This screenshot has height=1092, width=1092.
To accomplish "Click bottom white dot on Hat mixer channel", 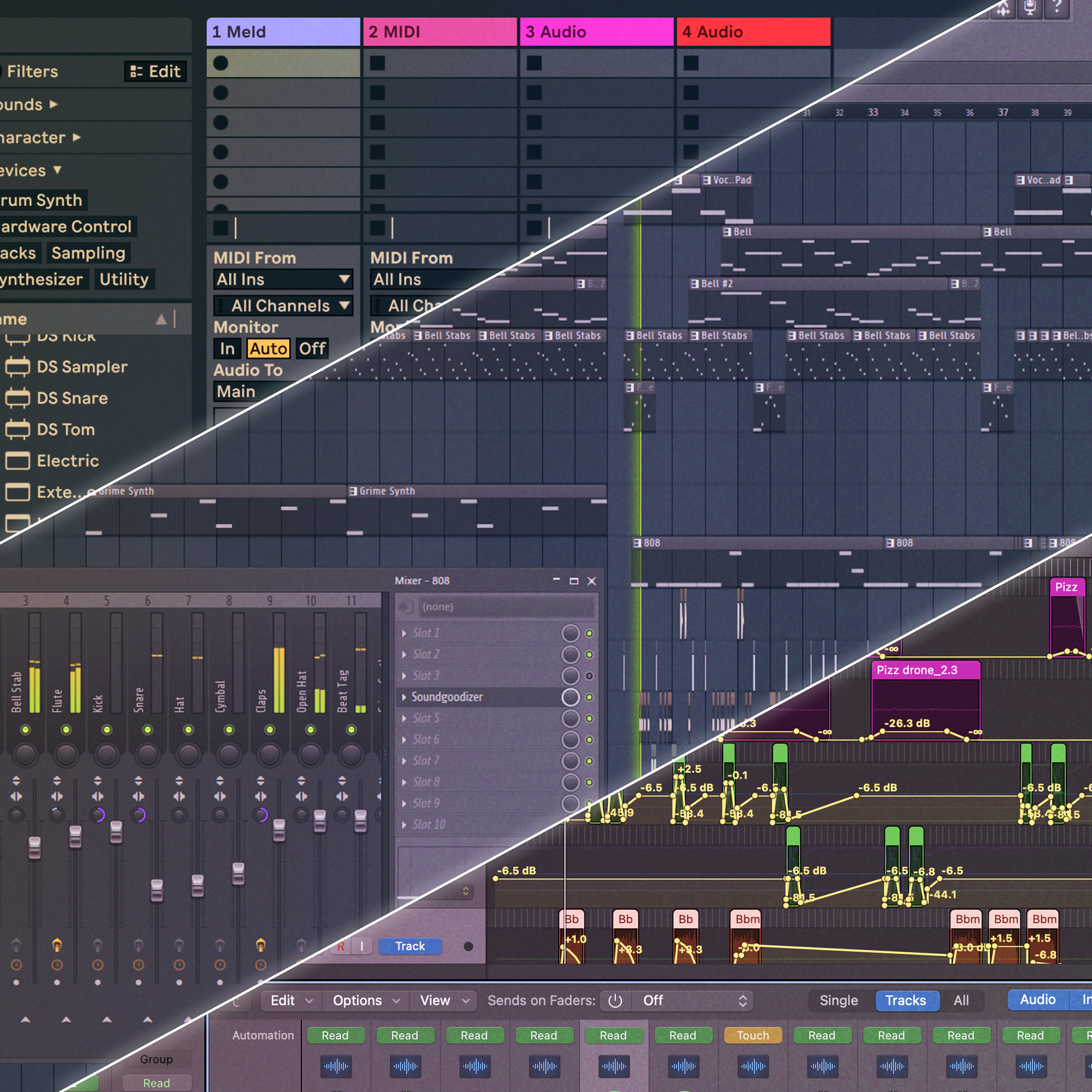I will click(x=179, y=982).
